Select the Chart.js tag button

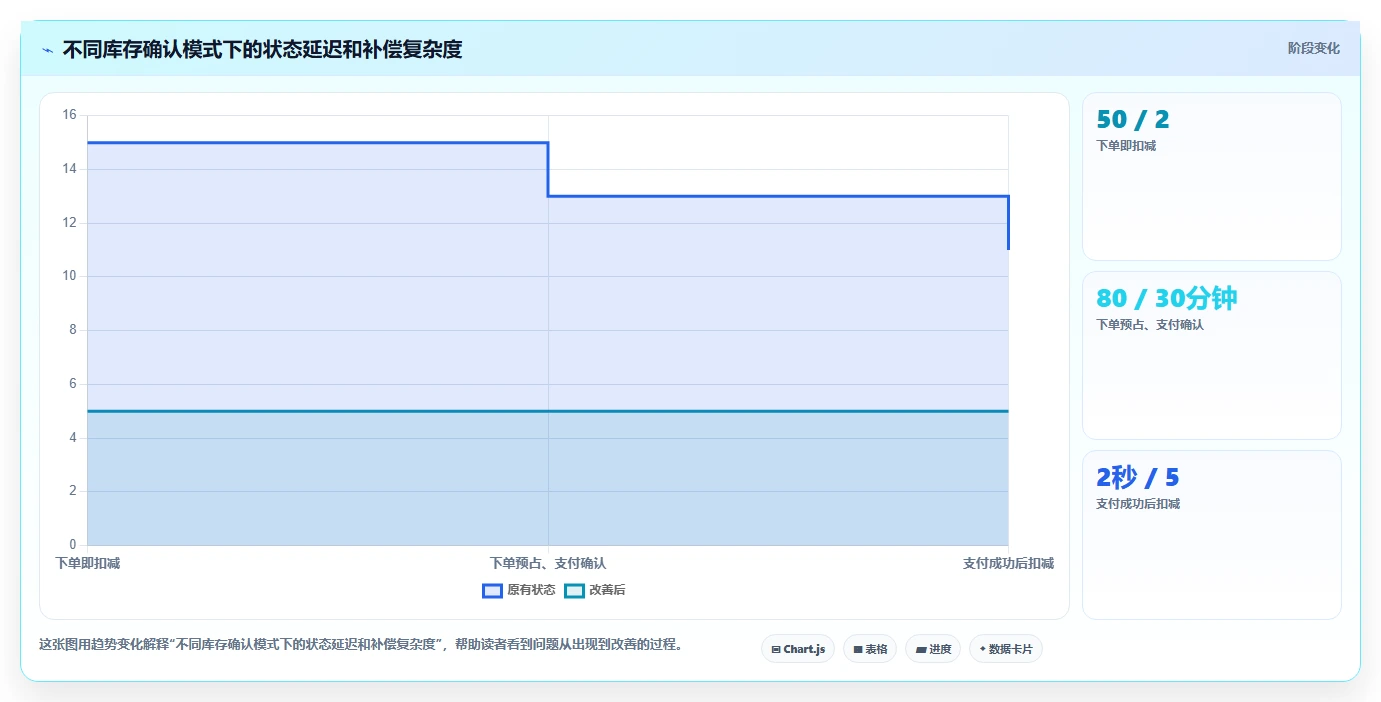(x=798, y=649)
